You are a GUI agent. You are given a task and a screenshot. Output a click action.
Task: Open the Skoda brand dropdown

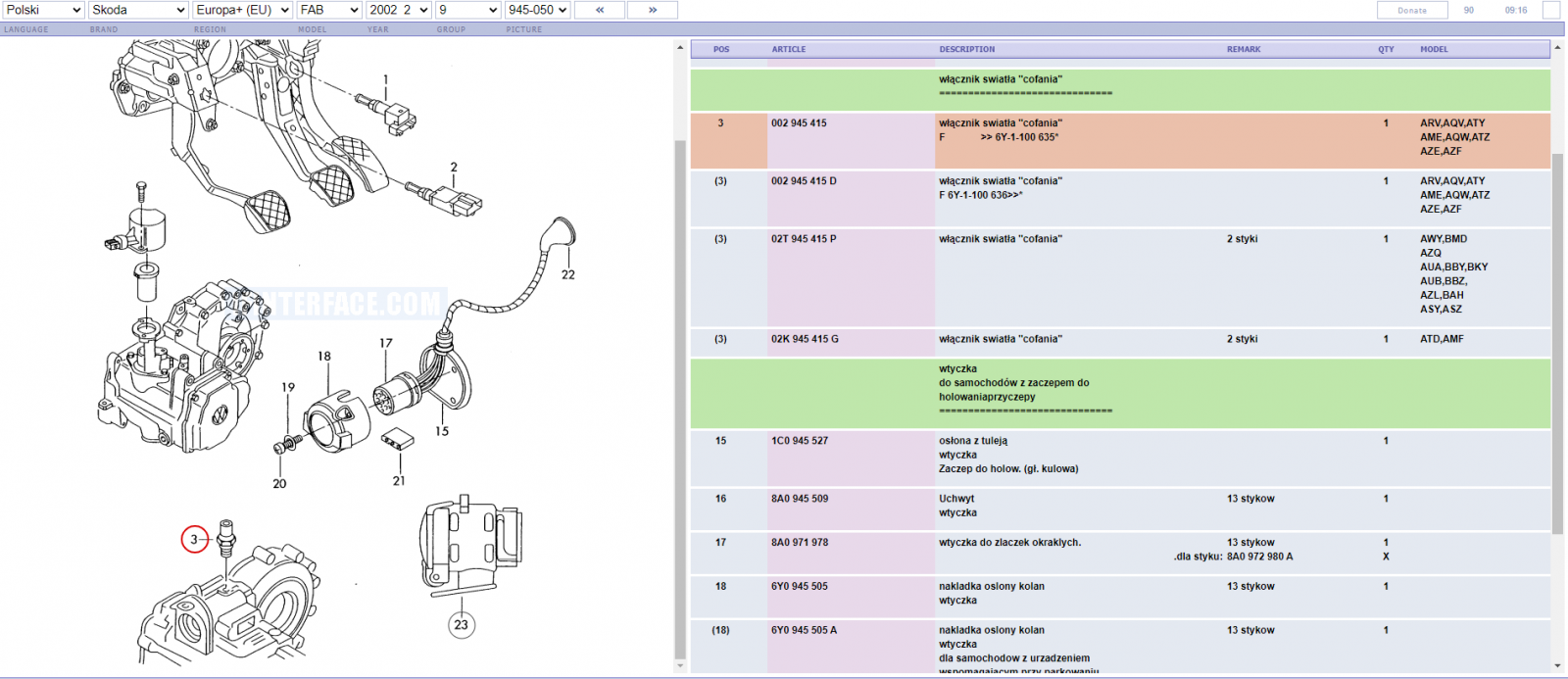point(138,10)
